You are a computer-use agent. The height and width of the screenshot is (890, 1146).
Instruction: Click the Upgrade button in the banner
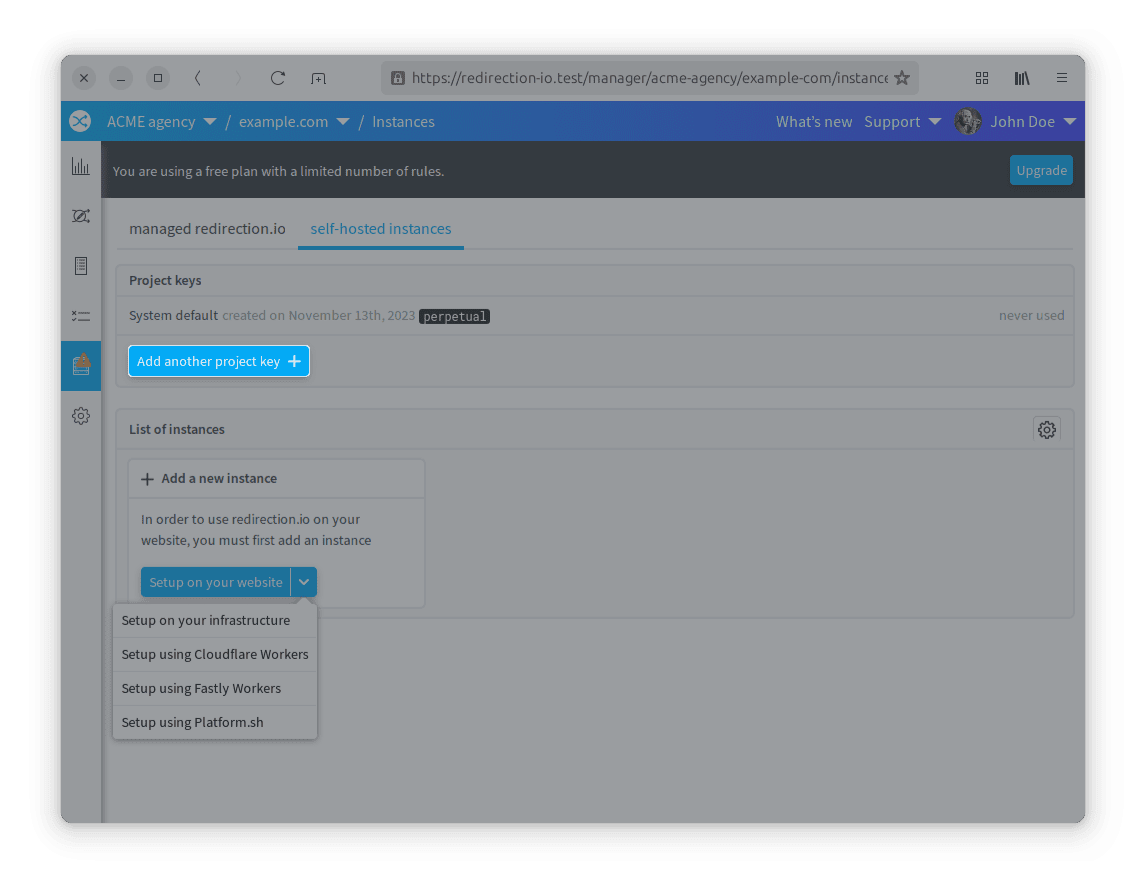[x=1041, y=170]
